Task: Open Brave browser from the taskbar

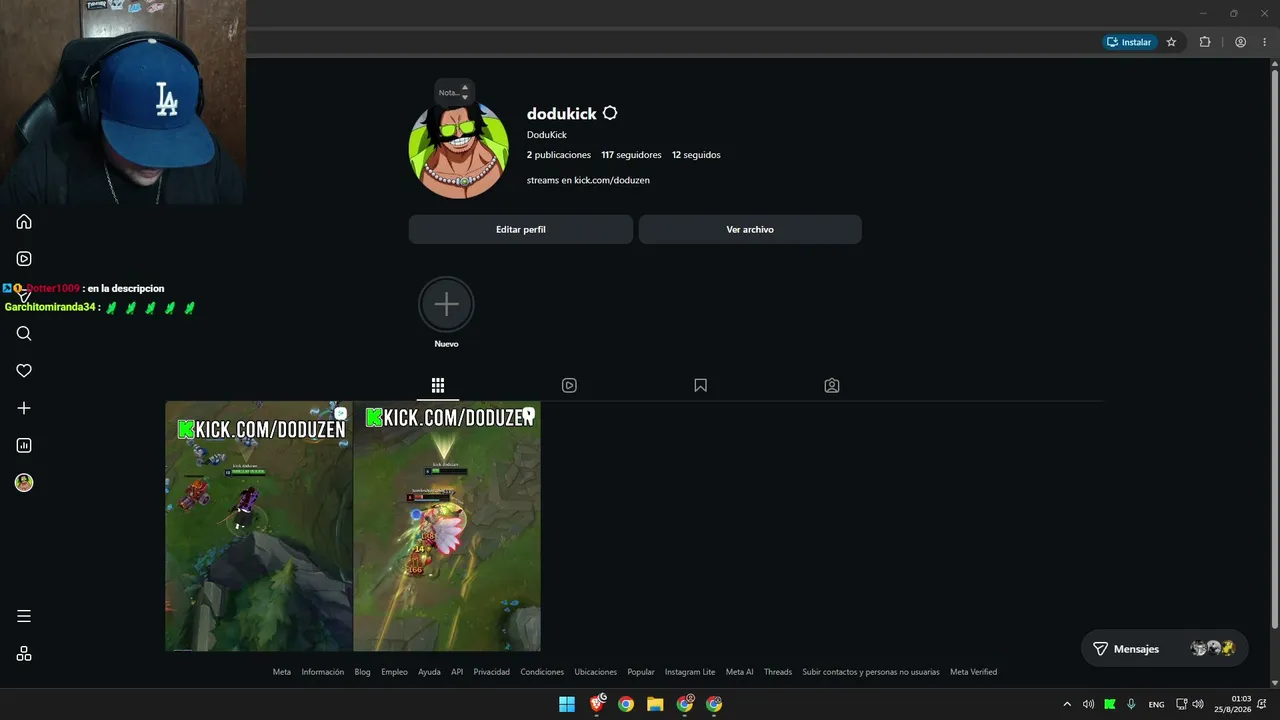Action: [x=597, y=704]
